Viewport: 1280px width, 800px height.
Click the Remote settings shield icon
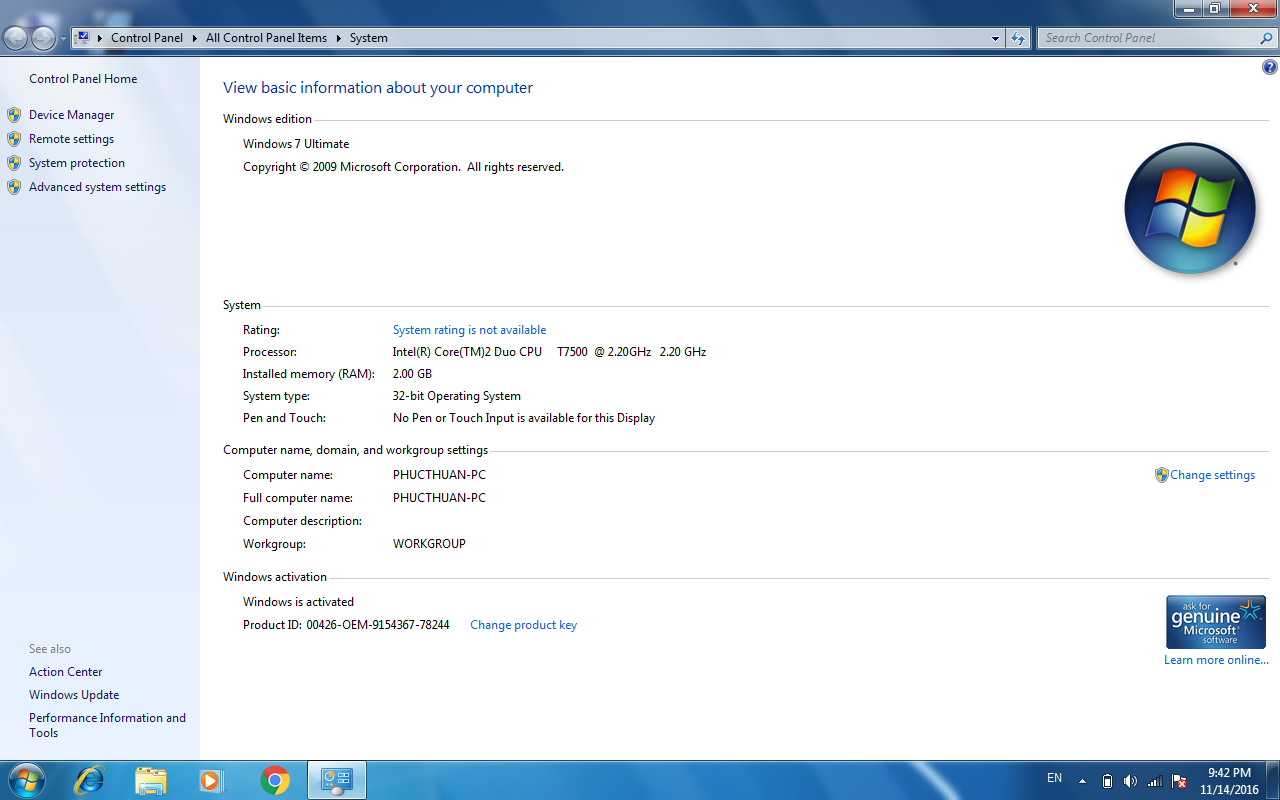coord(14,138)
